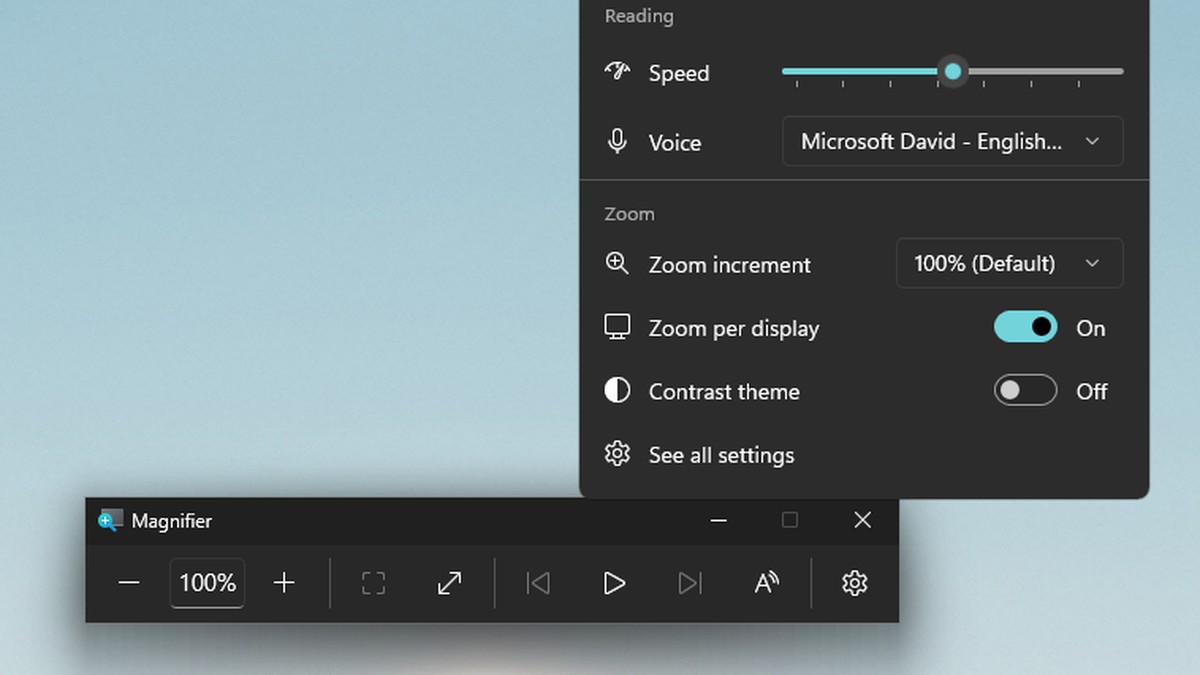Screen dimensions: 1200x675
Task: Click the Reading section heading
Action: point(638,16)
